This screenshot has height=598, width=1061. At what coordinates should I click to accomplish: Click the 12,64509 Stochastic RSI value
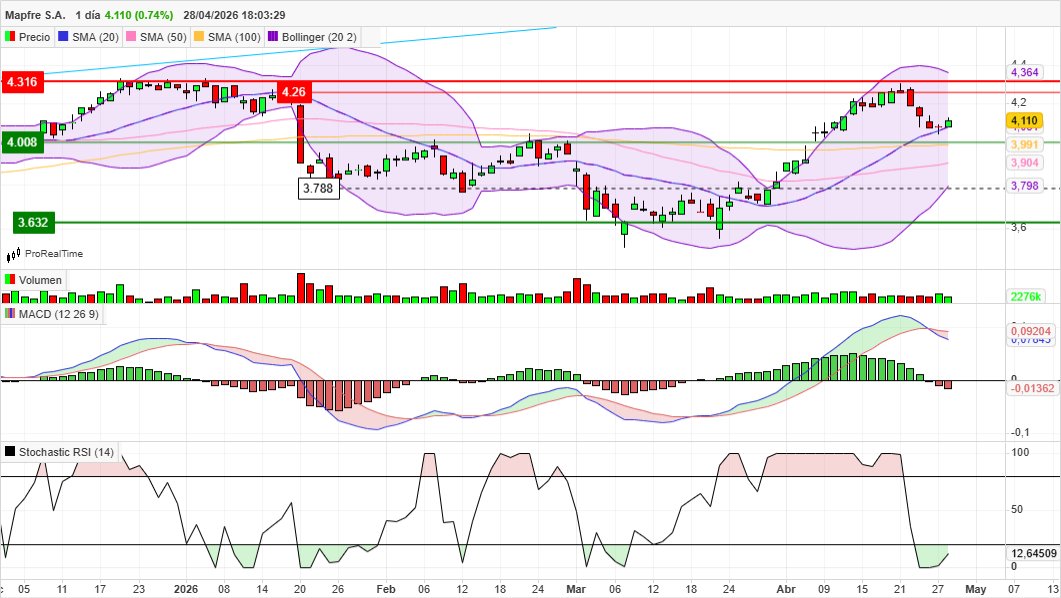[1033, 553]
